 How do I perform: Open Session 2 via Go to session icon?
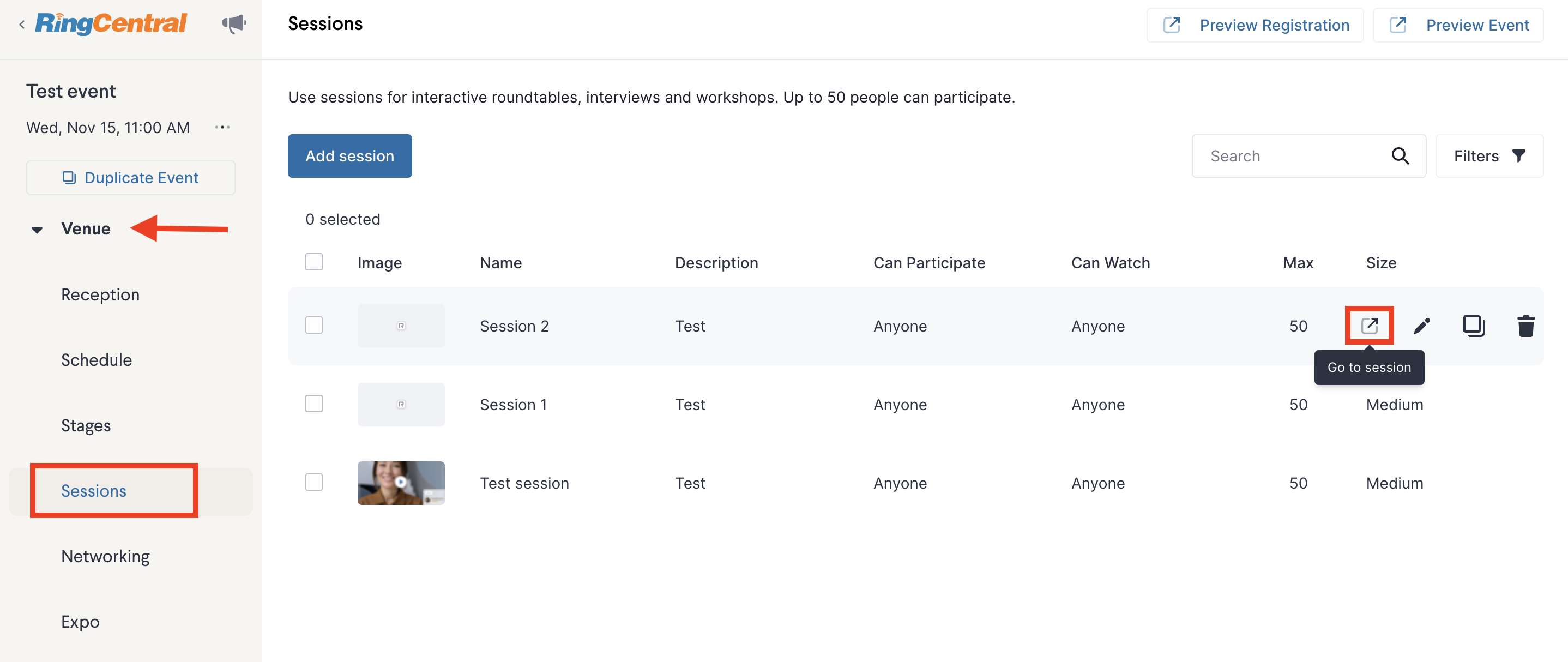[1369, 326]
